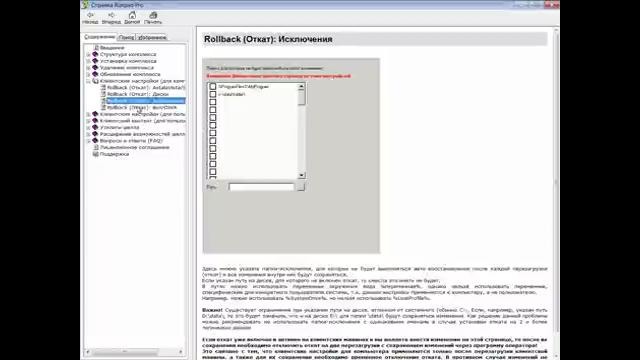Open the home page with Домой
Image resolution: width=640 pixels, height=360 pixels.
[132, 18]
